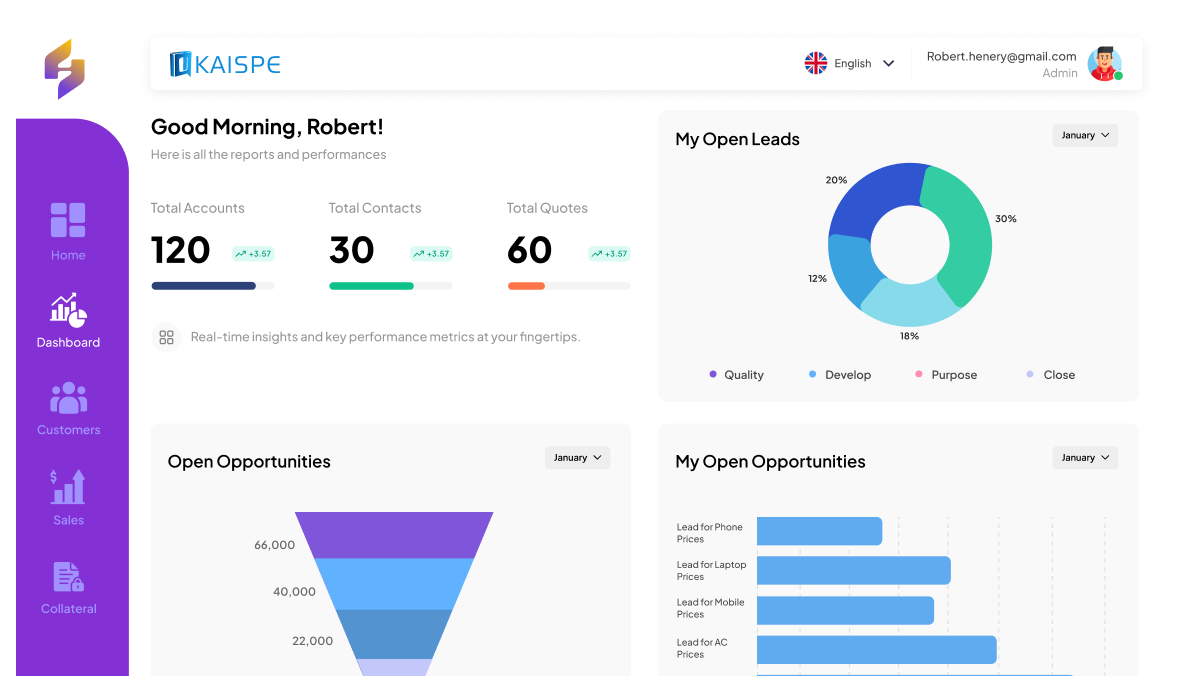
Task: Open January dropdown in Open Opportunities
Action: [x=577, y=457]
